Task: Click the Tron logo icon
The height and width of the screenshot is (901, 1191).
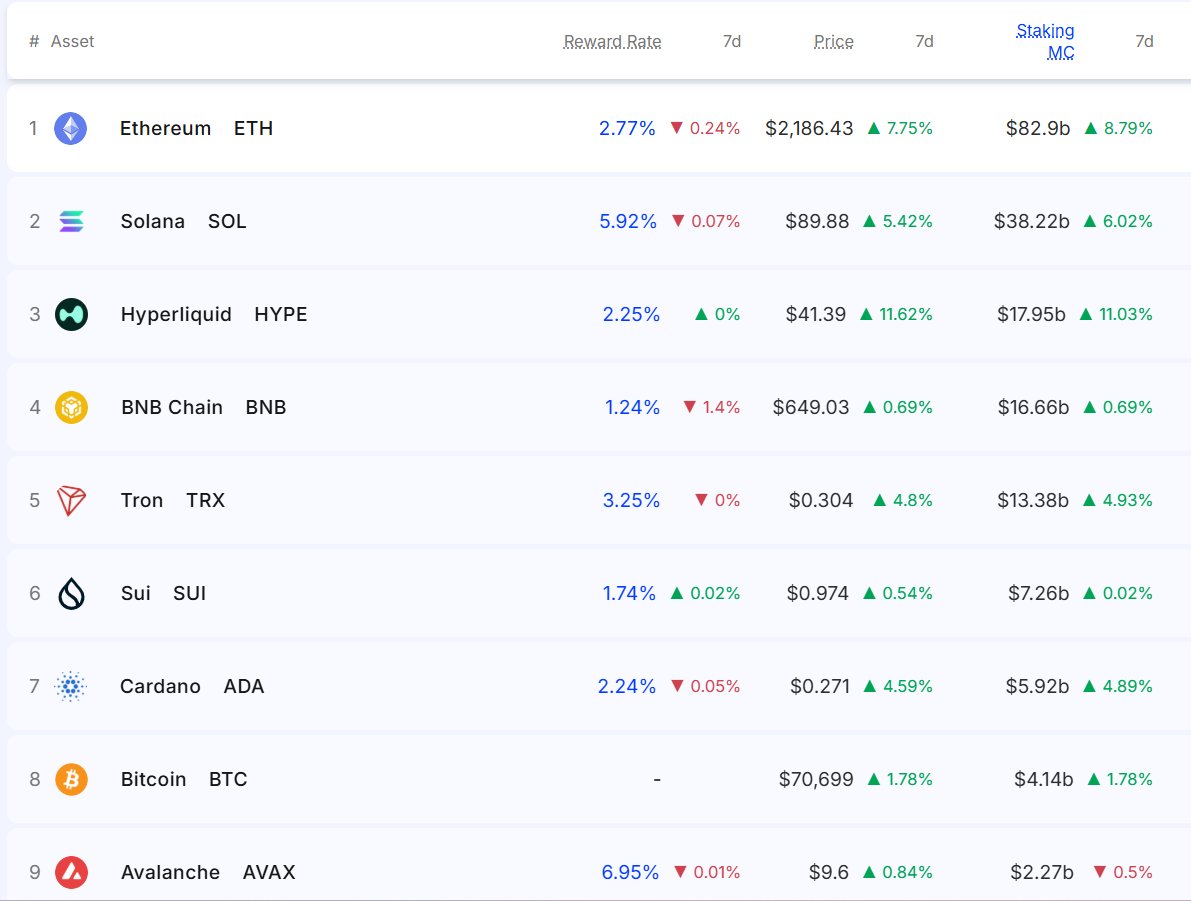Action: [71, 501]
